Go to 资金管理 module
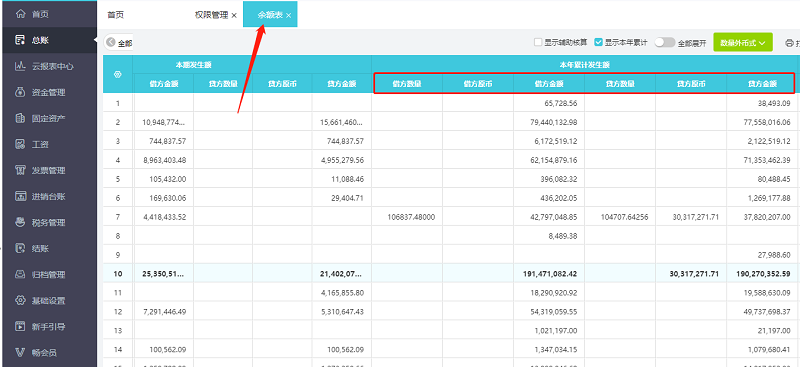The width and height of the screenshot is (800, 367). [x=48, y=92]
